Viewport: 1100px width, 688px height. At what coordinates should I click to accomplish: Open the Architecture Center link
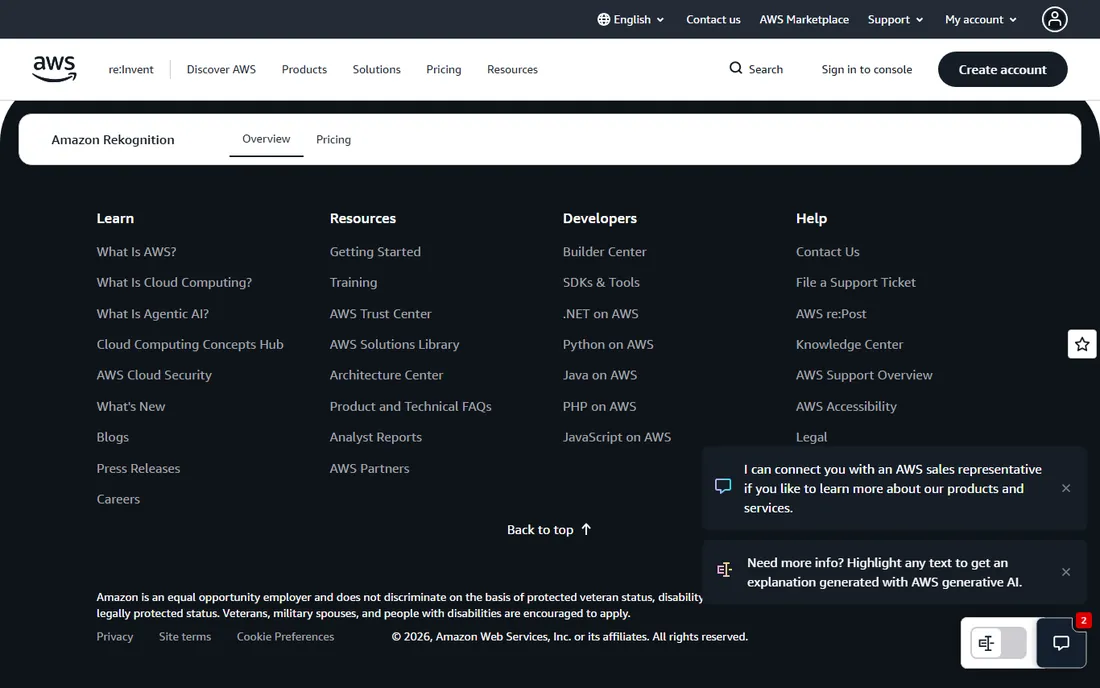(386, 375)
